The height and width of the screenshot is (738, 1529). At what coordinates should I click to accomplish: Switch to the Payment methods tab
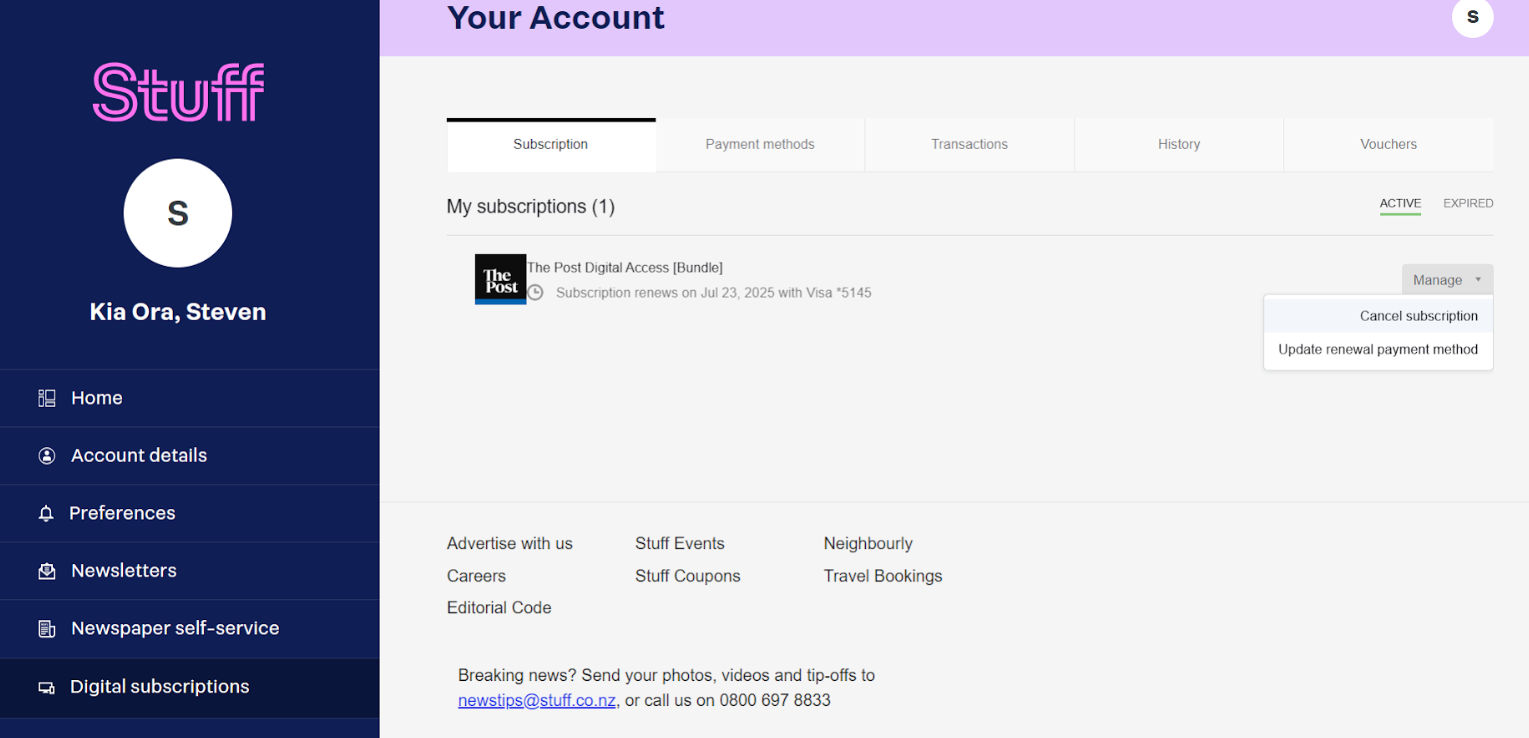coord(760,145)
